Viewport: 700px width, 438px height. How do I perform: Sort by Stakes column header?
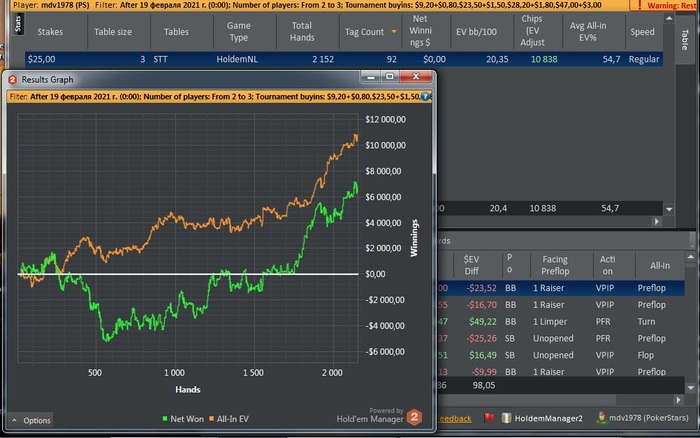pyautogui.click(x=50, y=32)
